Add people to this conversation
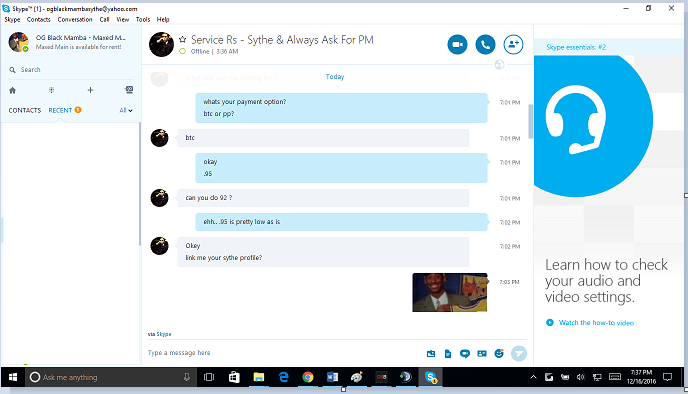The image size is (688, 394). [x=513, y=45]
